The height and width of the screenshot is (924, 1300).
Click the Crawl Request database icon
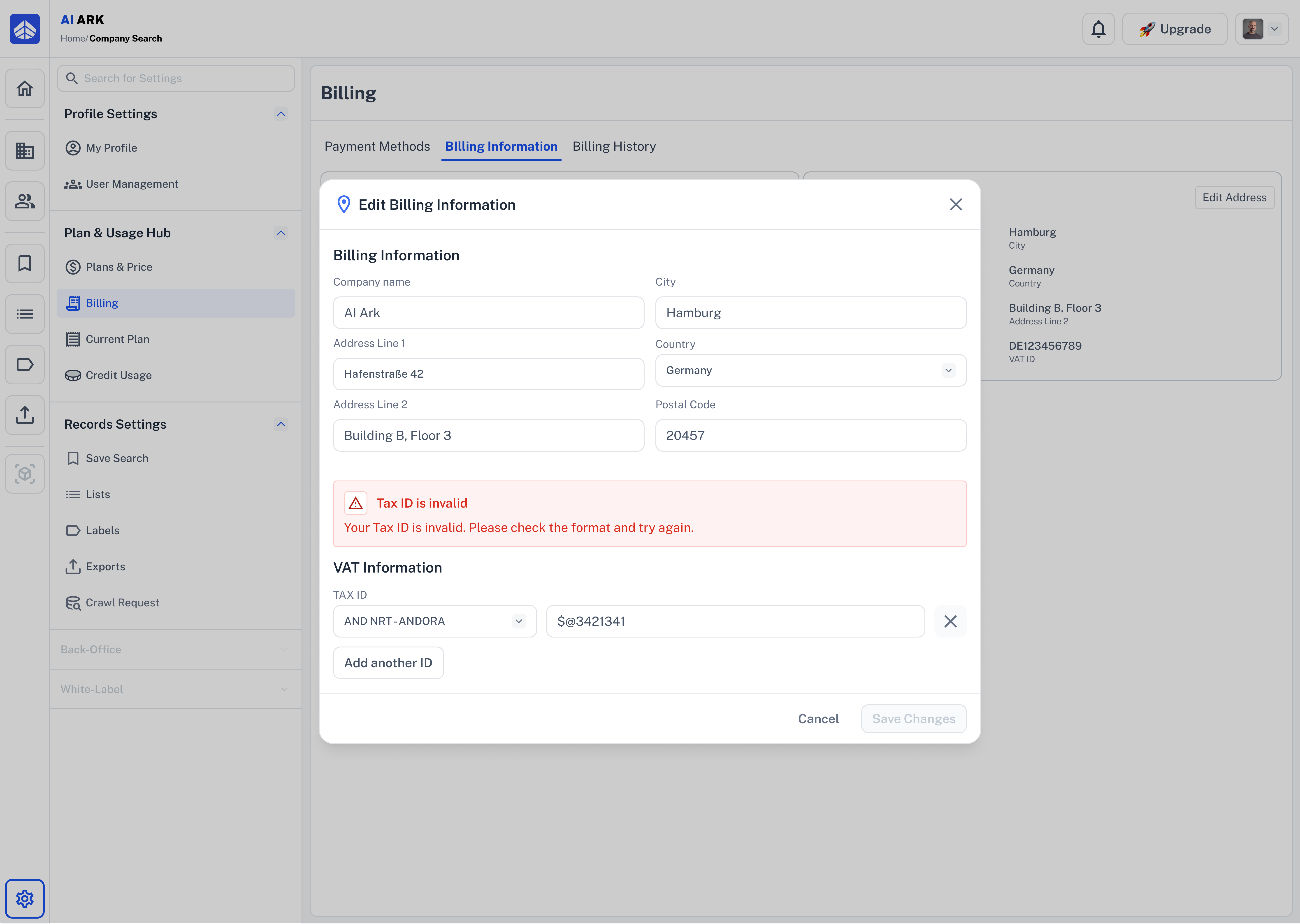pyautogui.click(x=73, y=603)
